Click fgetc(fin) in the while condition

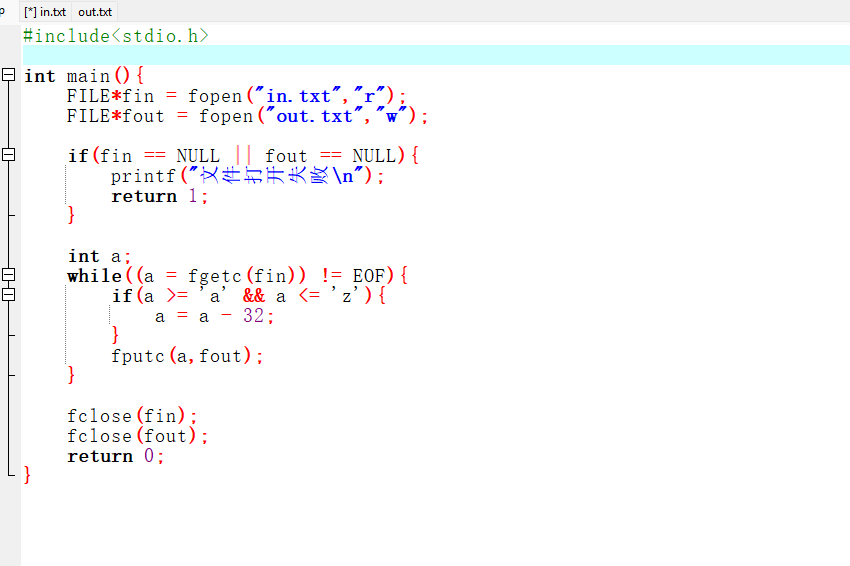[x=242, y=276]
